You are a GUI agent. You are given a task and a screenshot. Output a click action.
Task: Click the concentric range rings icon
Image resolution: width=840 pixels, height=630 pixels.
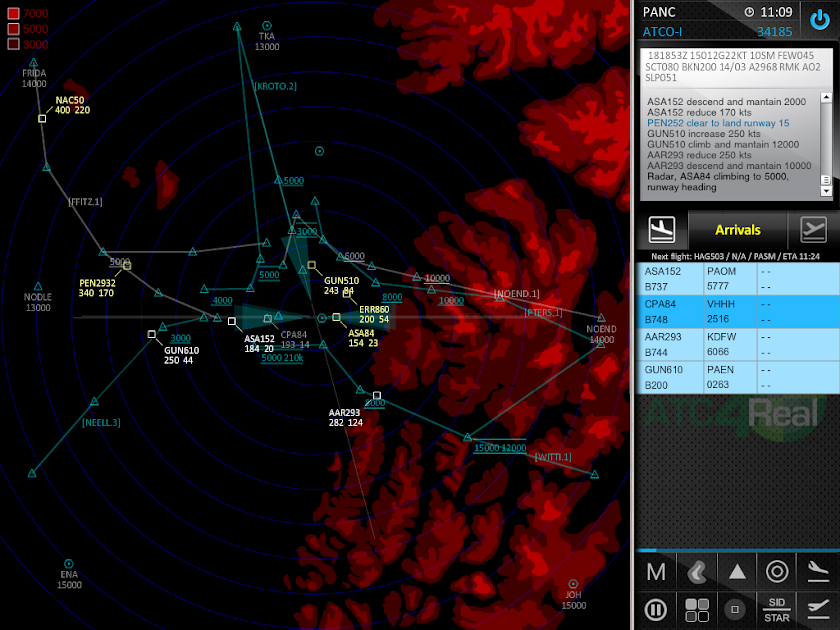[777, 572]
